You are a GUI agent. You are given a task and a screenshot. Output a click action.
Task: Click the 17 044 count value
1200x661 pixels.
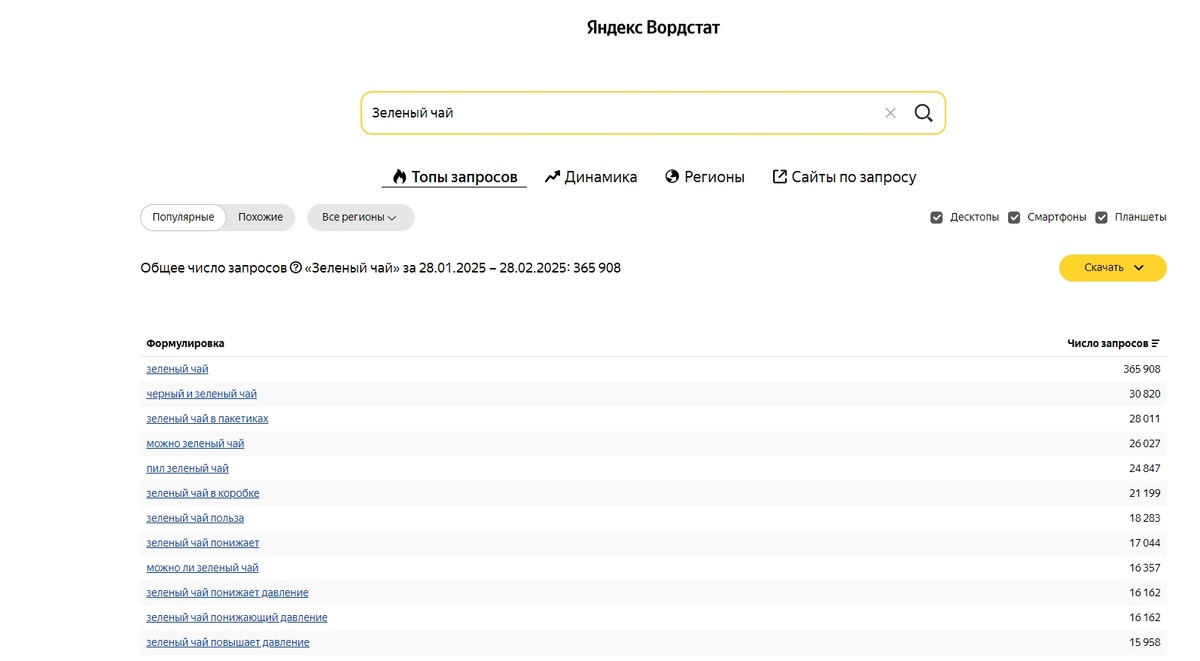(x=1144, y=543)
